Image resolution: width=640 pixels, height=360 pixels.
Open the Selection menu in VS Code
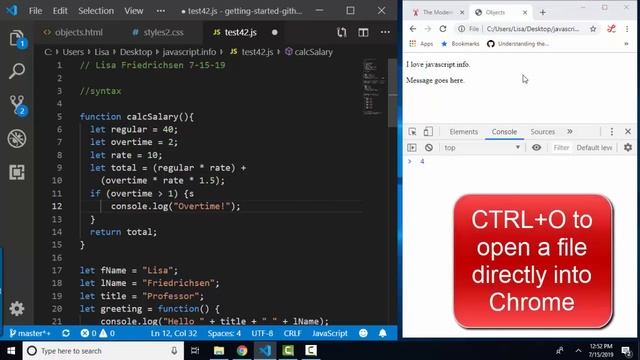point(96,11)
